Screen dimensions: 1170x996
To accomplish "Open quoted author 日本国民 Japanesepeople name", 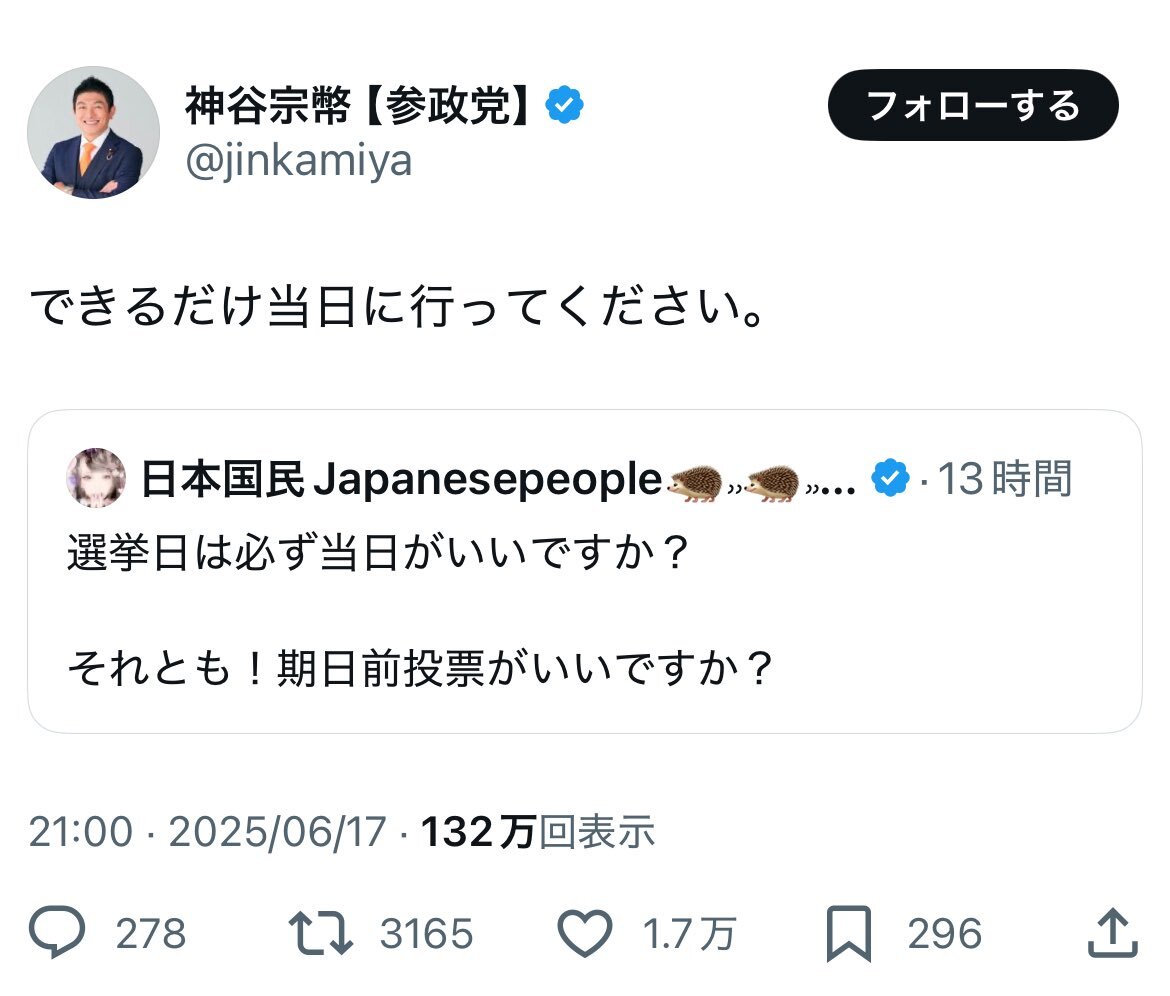I will coord(401,479).
